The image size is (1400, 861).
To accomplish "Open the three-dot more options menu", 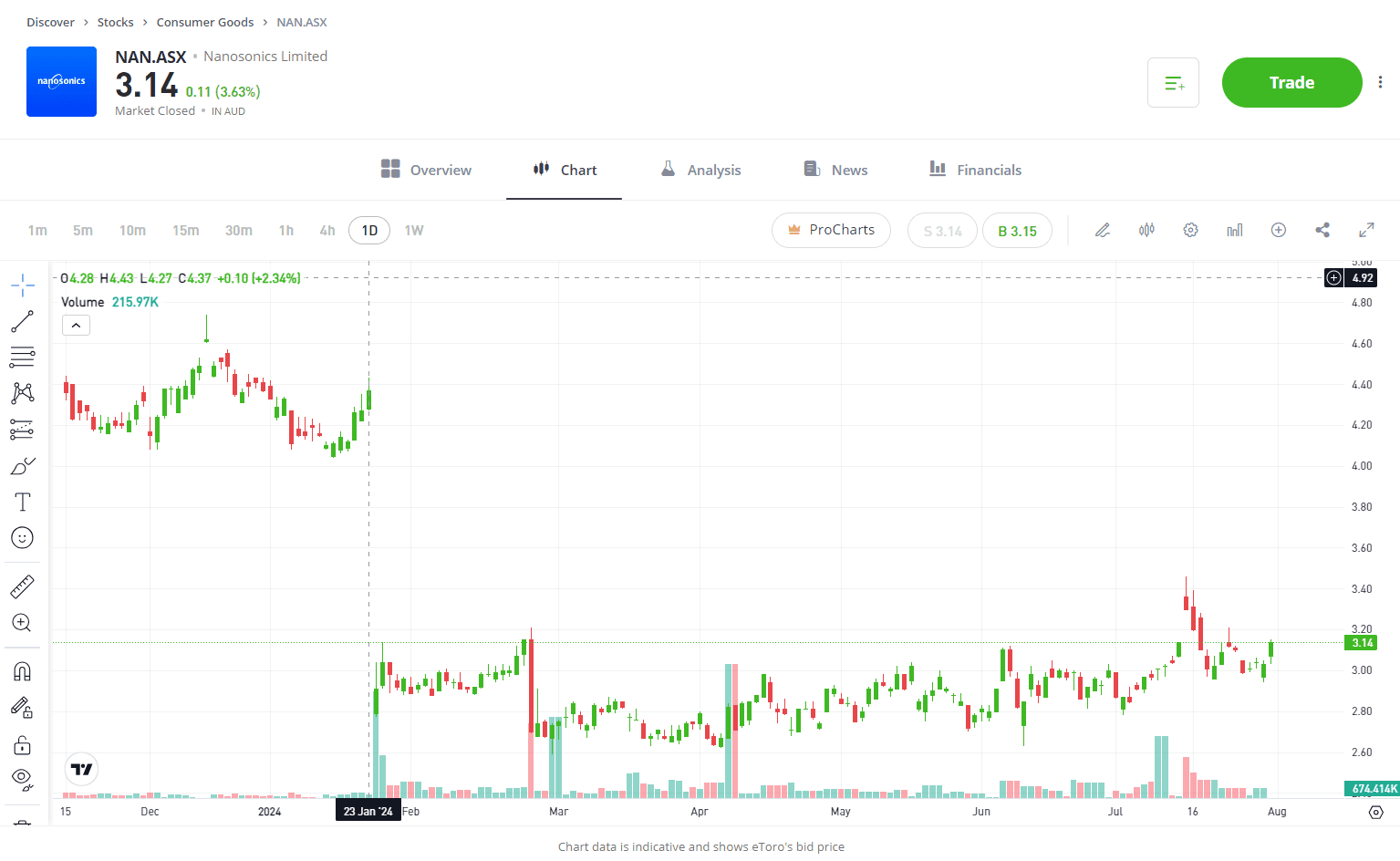I will [x=1381, y=82].
